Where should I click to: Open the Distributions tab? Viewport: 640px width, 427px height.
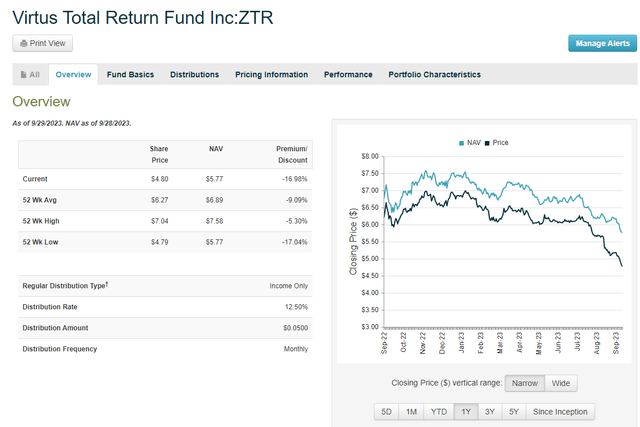194,75
